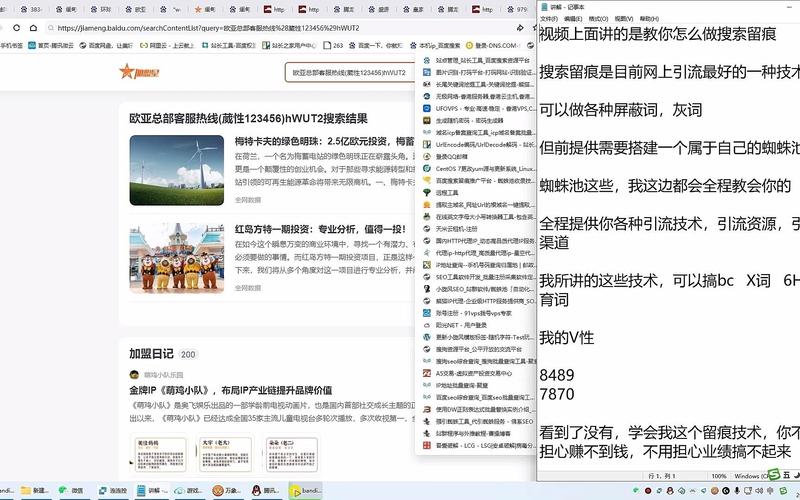Open Notepad's 帮助(H) menu

(649, 18)
